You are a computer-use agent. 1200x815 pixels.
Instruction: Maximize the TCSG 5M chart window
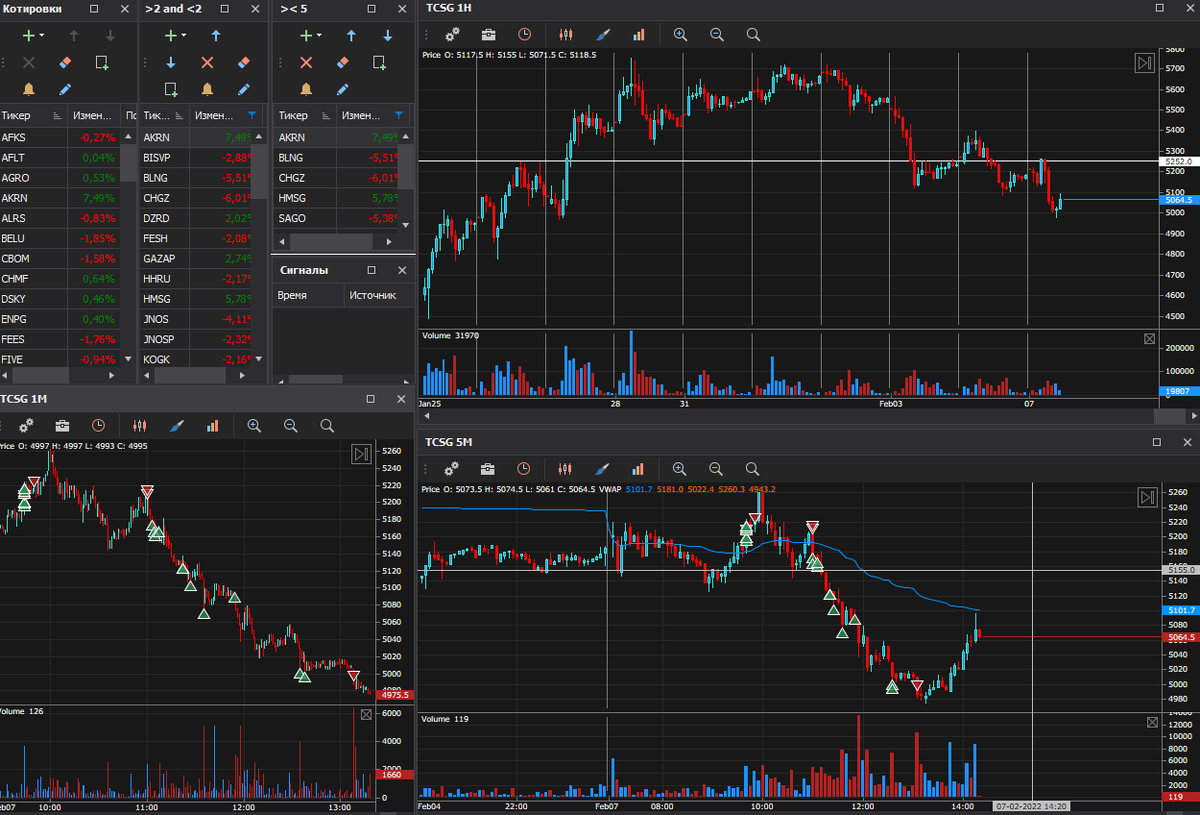pyautogui.click(x=1157, y=441)
